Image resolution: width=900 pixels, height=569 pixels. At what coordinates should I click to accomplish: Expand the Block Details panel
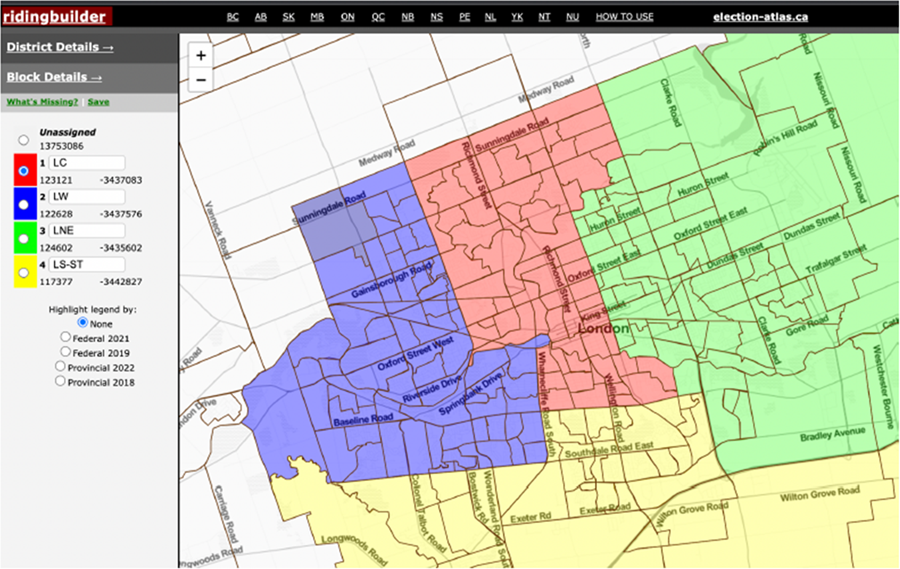[55, 77]
